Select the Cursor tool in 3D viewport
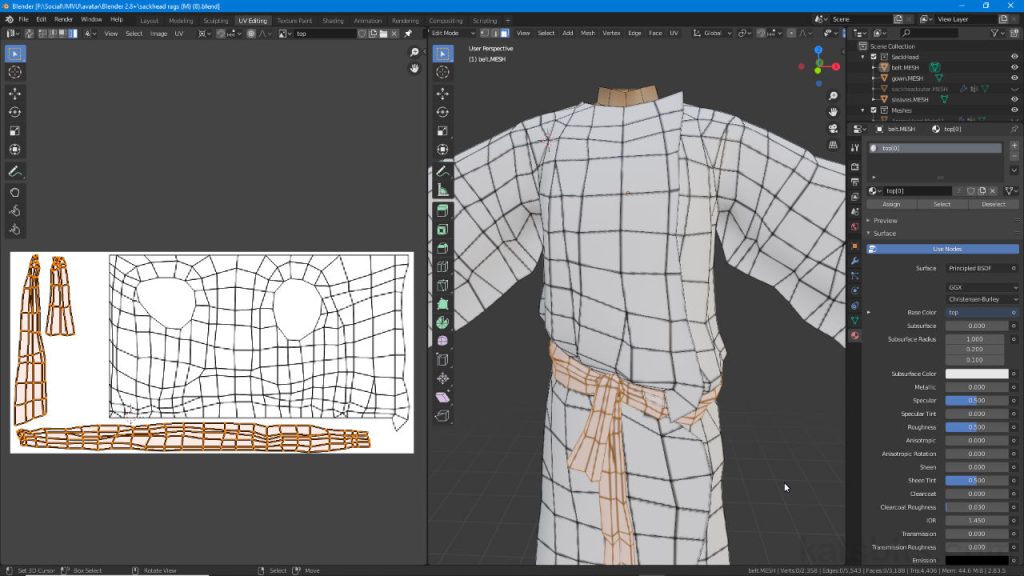1024x576 pixels. click(x=443, y=72)
